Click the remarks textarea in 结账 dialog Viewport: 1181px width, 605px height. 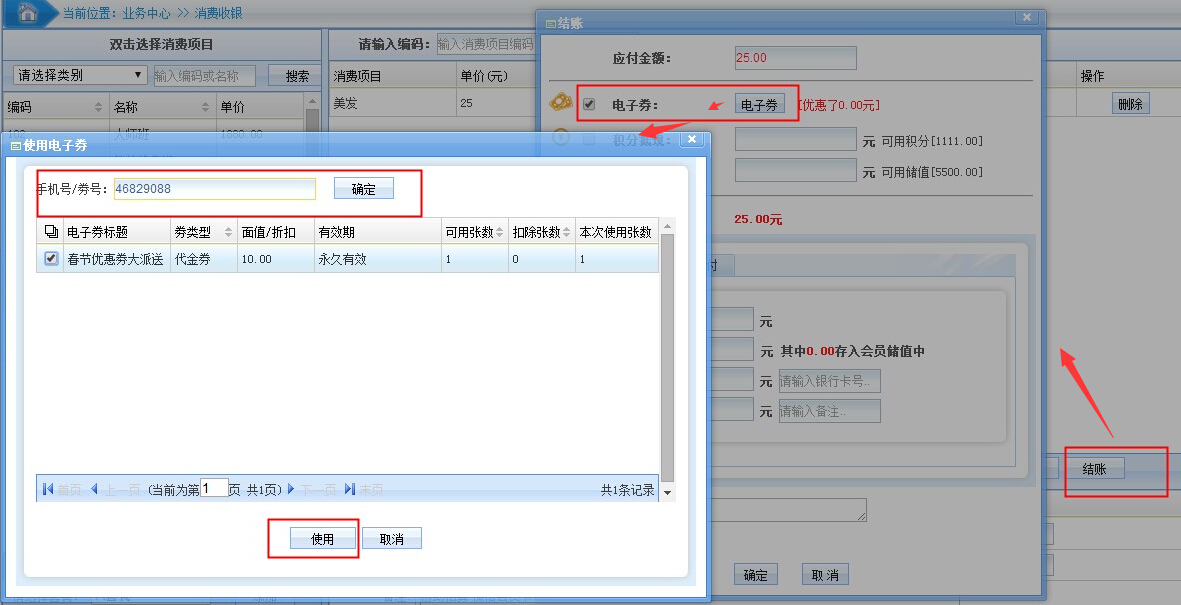(787, 510)
